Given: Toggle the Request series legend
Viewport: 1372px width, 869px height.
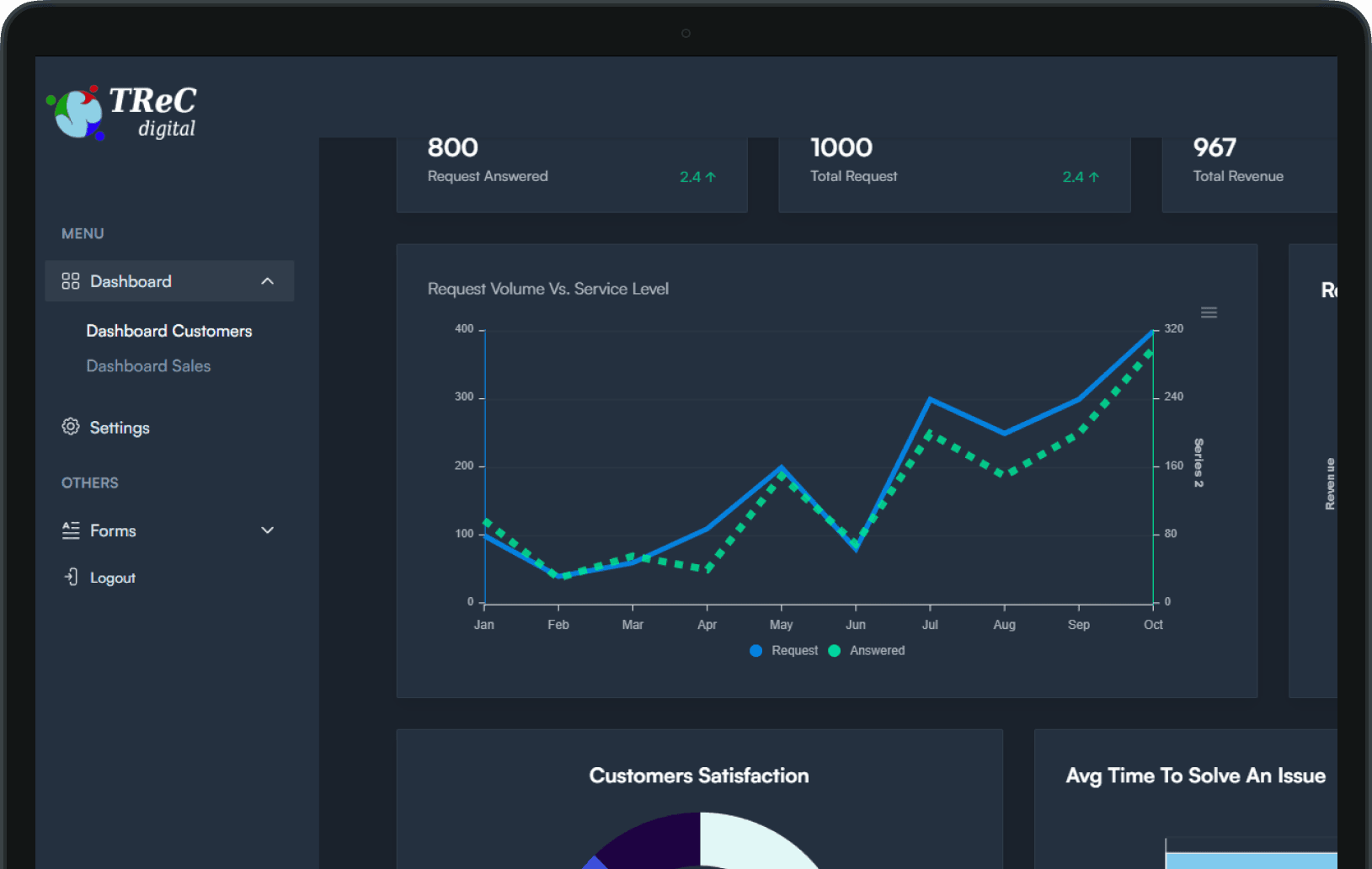Looking at the screenshot, I should point(783,651).
